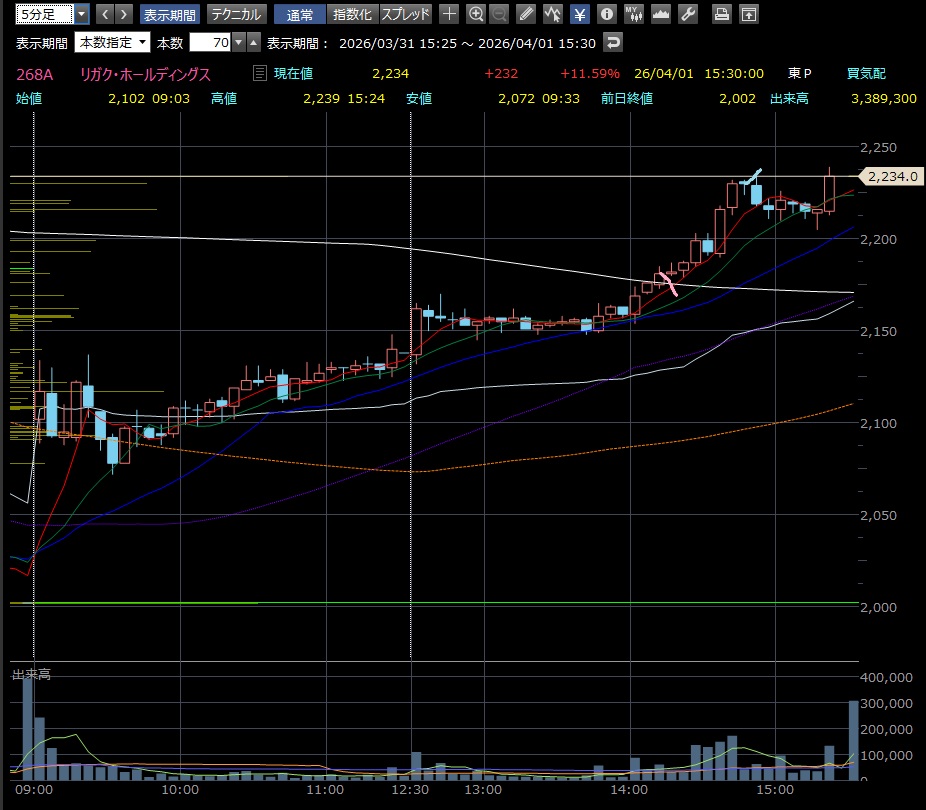Click the pop-out window icon
Viewport: 926px width, 810px height.
tap(748, 14)
